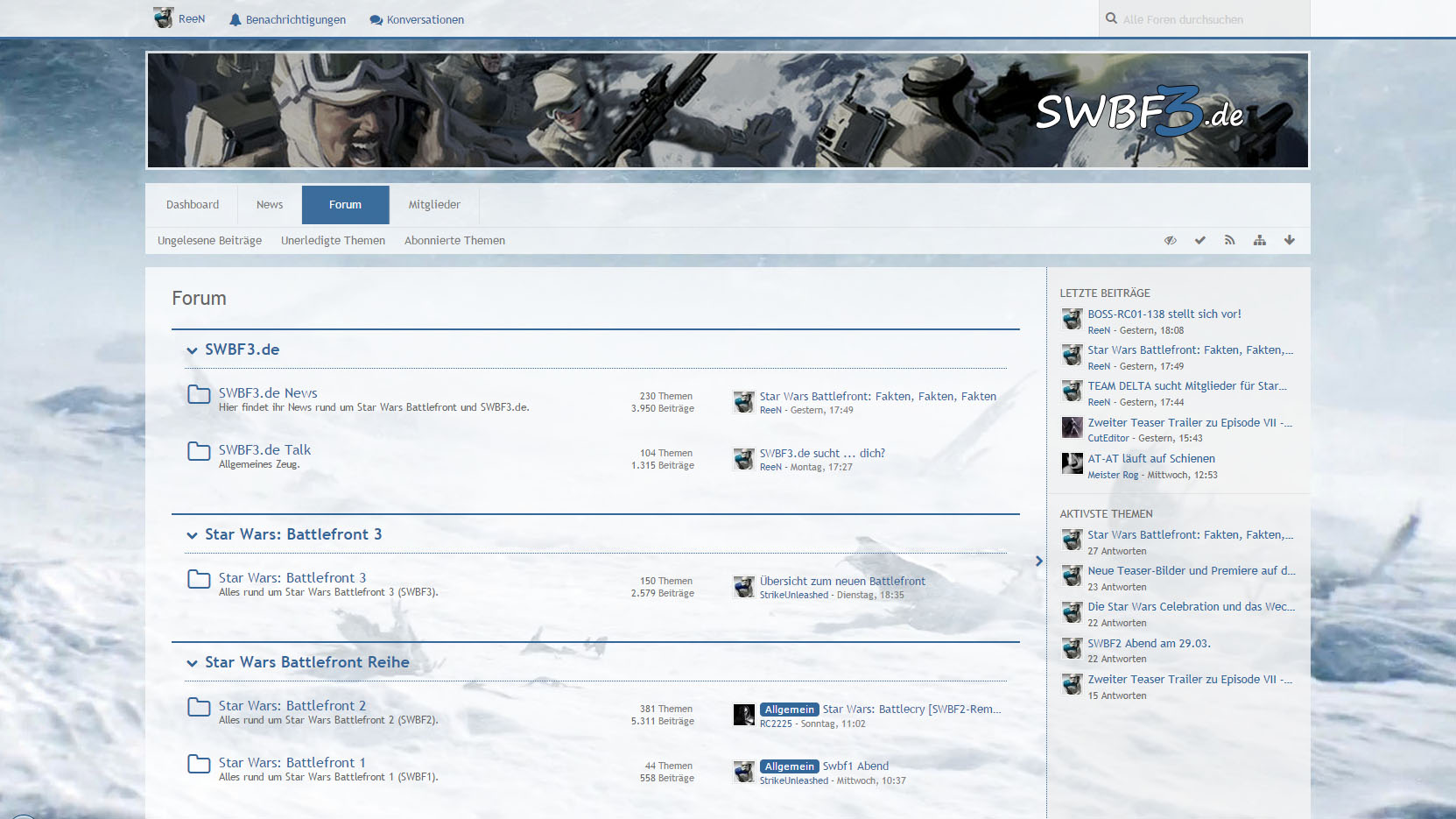Open Star Wars: Battlefront 1 forum link
This screenshot has width=1456, height=819.
click(292, 763)
